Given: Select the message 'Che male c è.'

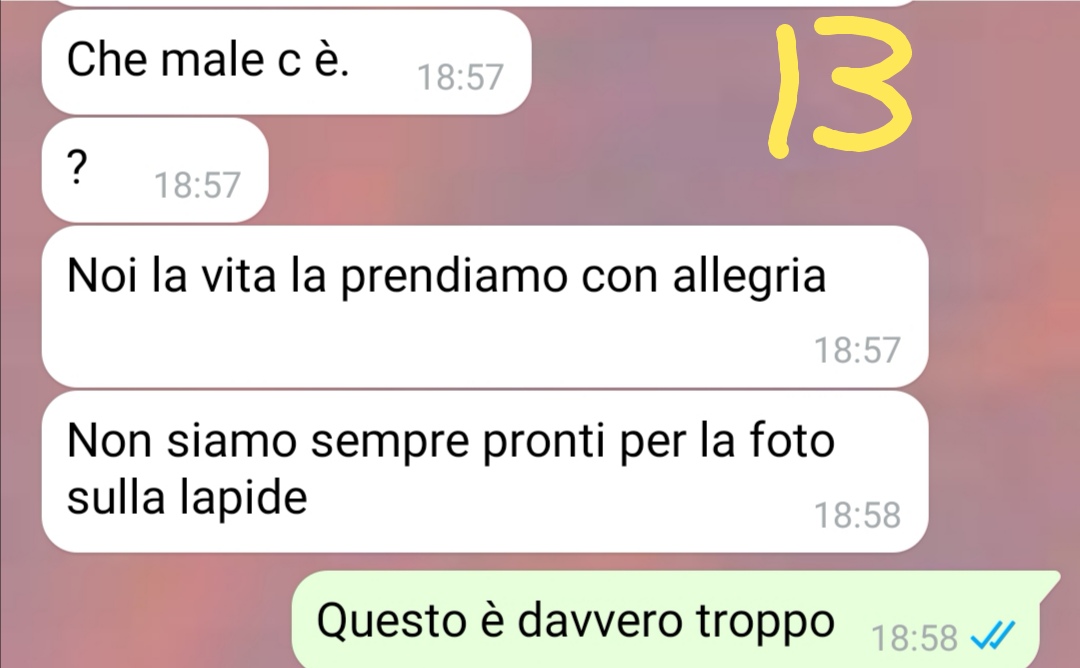Looking at the screenshot, I should pos(286,62).
